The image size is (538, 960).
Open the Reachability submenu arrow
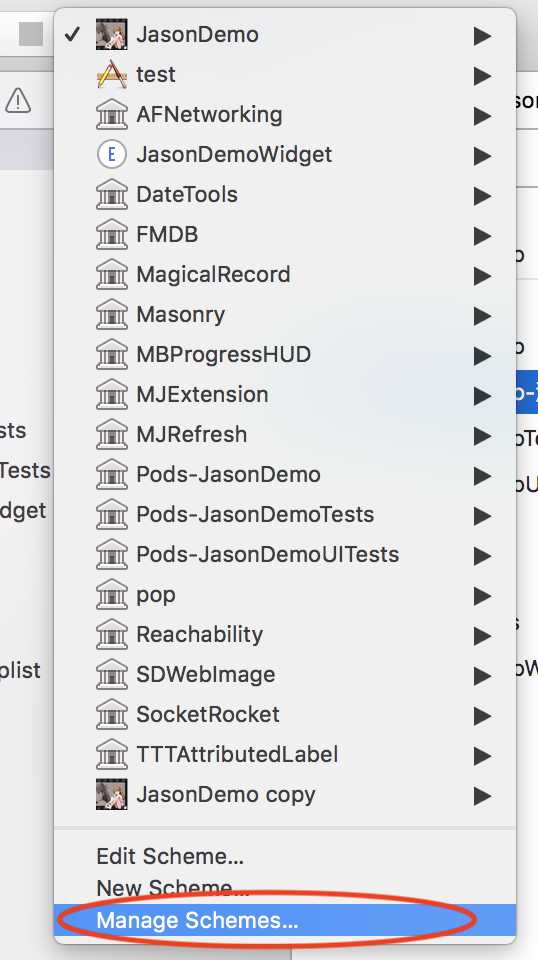pyautogui.click(x=482, y=636)
